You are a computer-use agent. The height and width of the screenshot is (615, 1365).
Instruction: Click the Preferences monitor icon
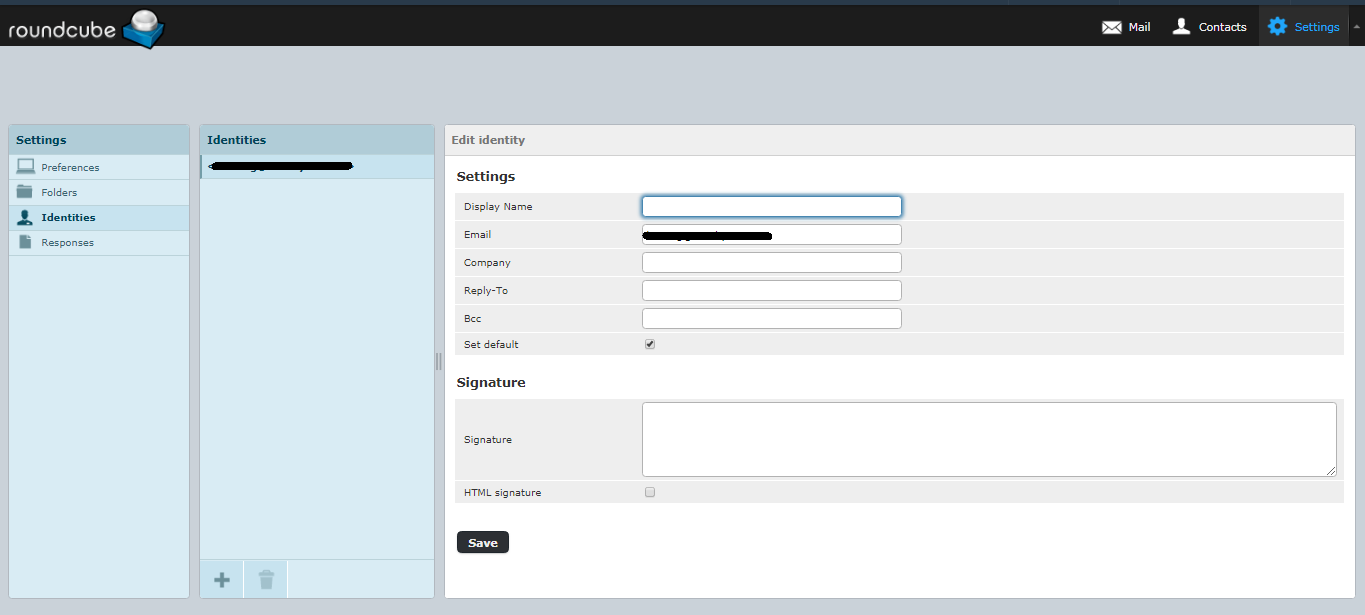click(26, 167)
